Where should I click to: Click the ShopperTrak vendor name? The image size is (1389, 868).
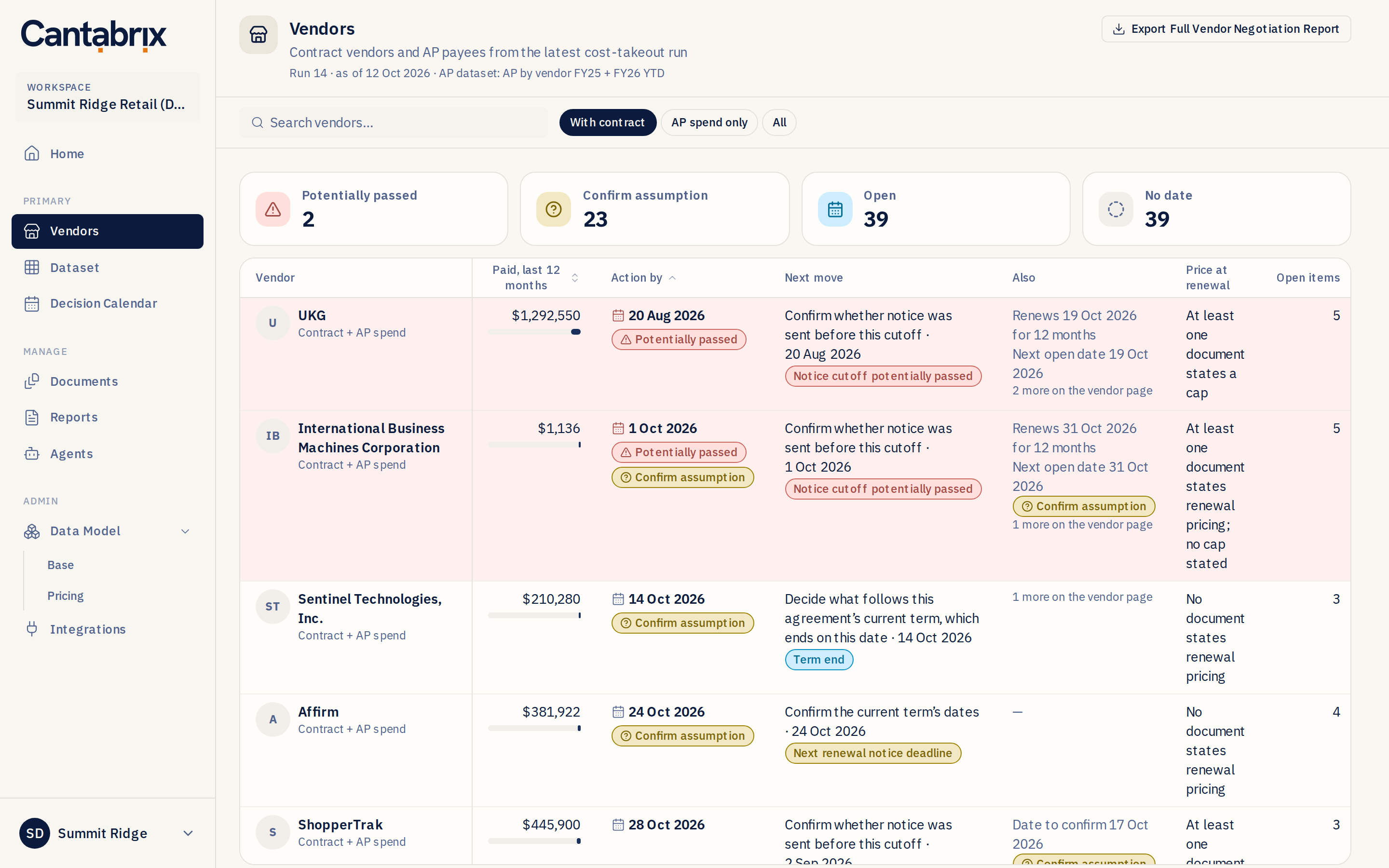pos(340,825)
